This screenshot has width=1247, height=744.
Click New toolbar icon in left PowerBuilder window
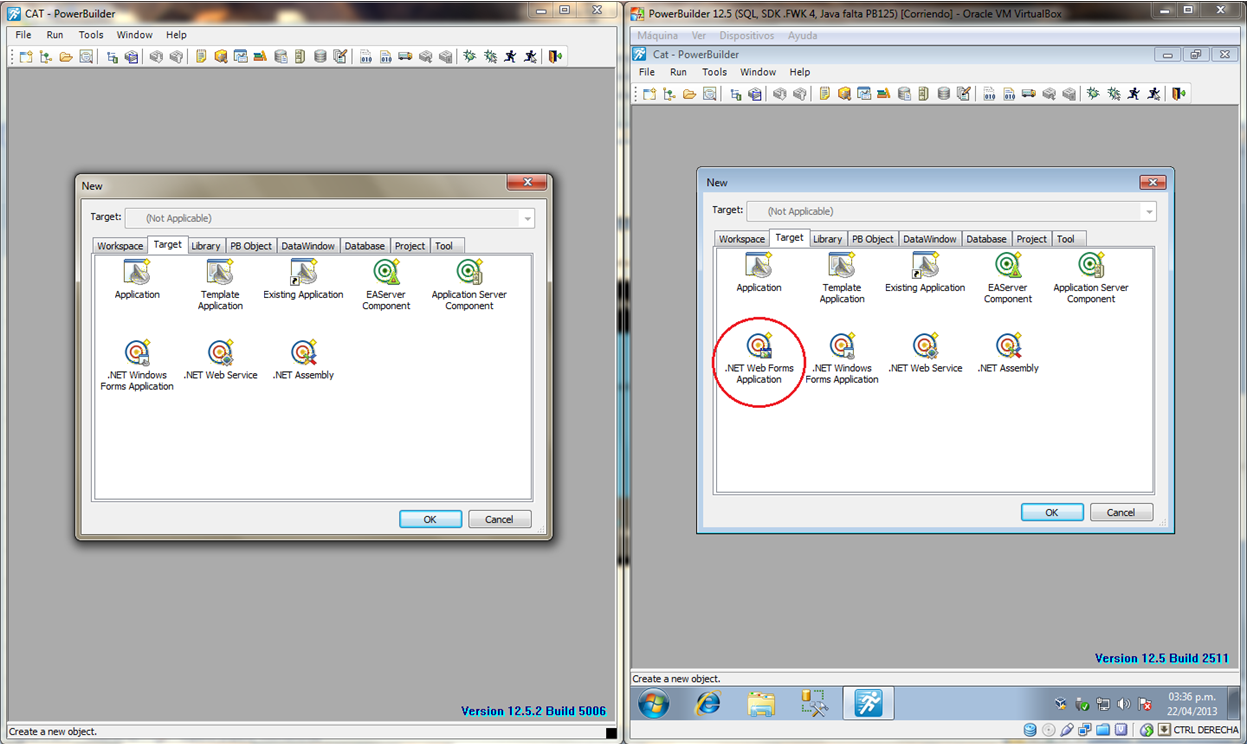[26, 57]
